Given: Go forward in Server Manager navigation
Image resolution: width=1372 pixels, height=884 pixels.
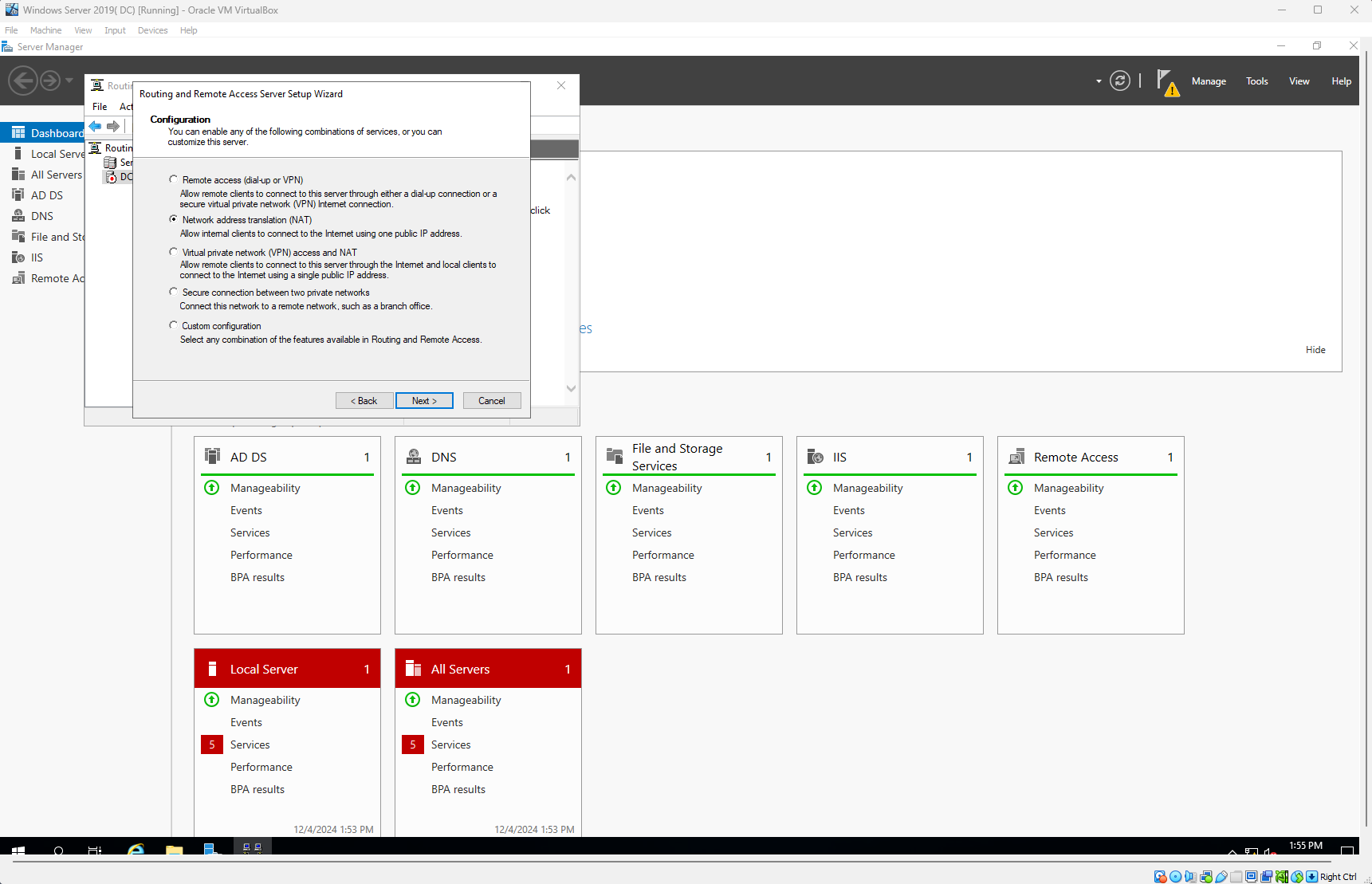Looking at the screenshot, I should pyautogui.click(x=50, y=81).
